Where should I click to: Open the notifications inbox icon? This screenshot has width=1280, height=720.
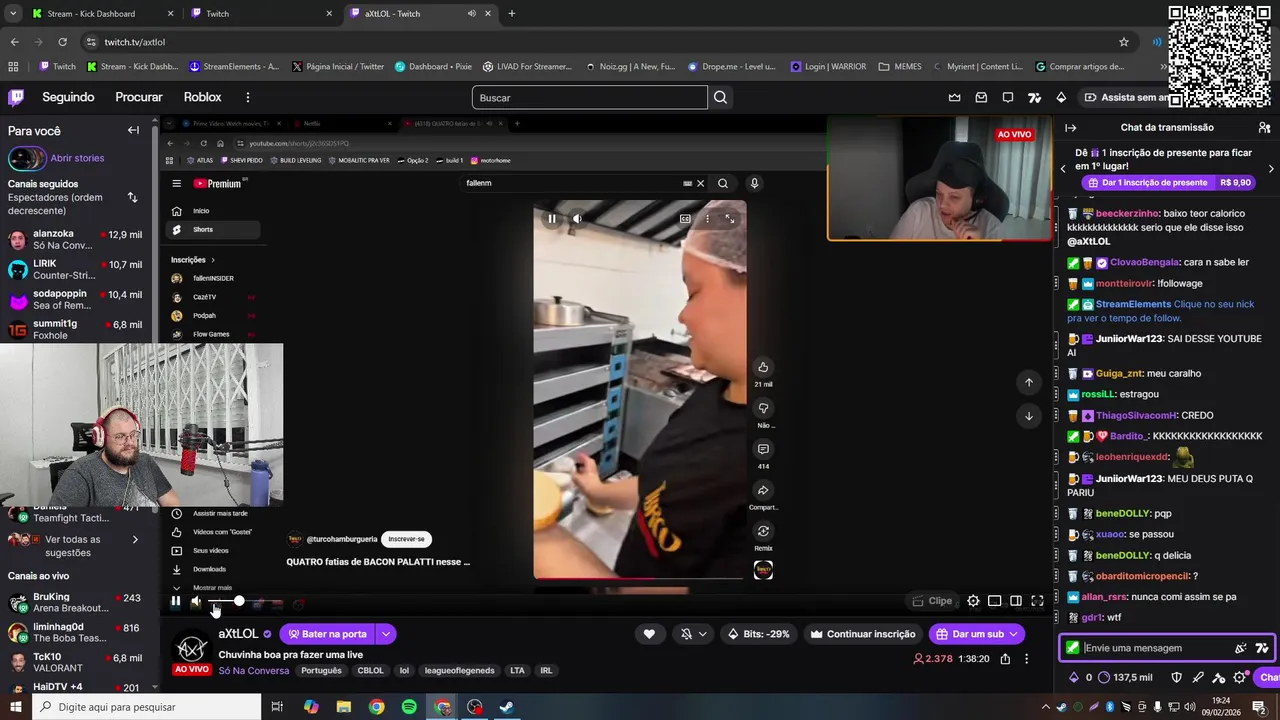point(981,97)
